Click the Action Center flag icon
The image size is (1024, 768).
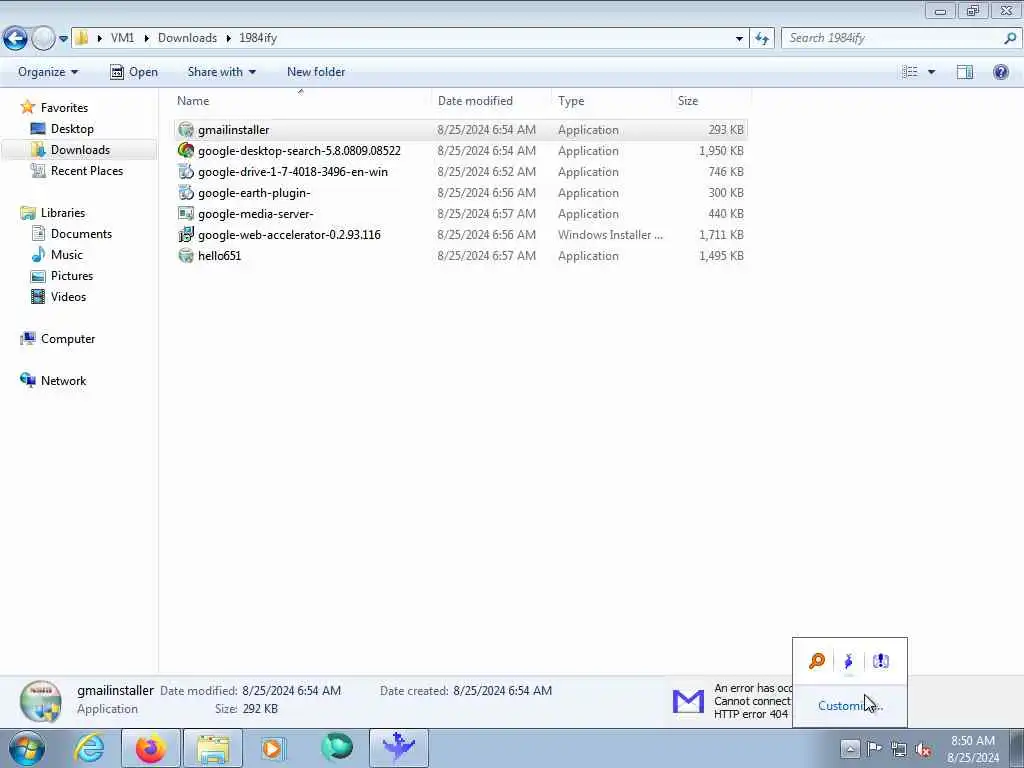[x=874, y=748]
